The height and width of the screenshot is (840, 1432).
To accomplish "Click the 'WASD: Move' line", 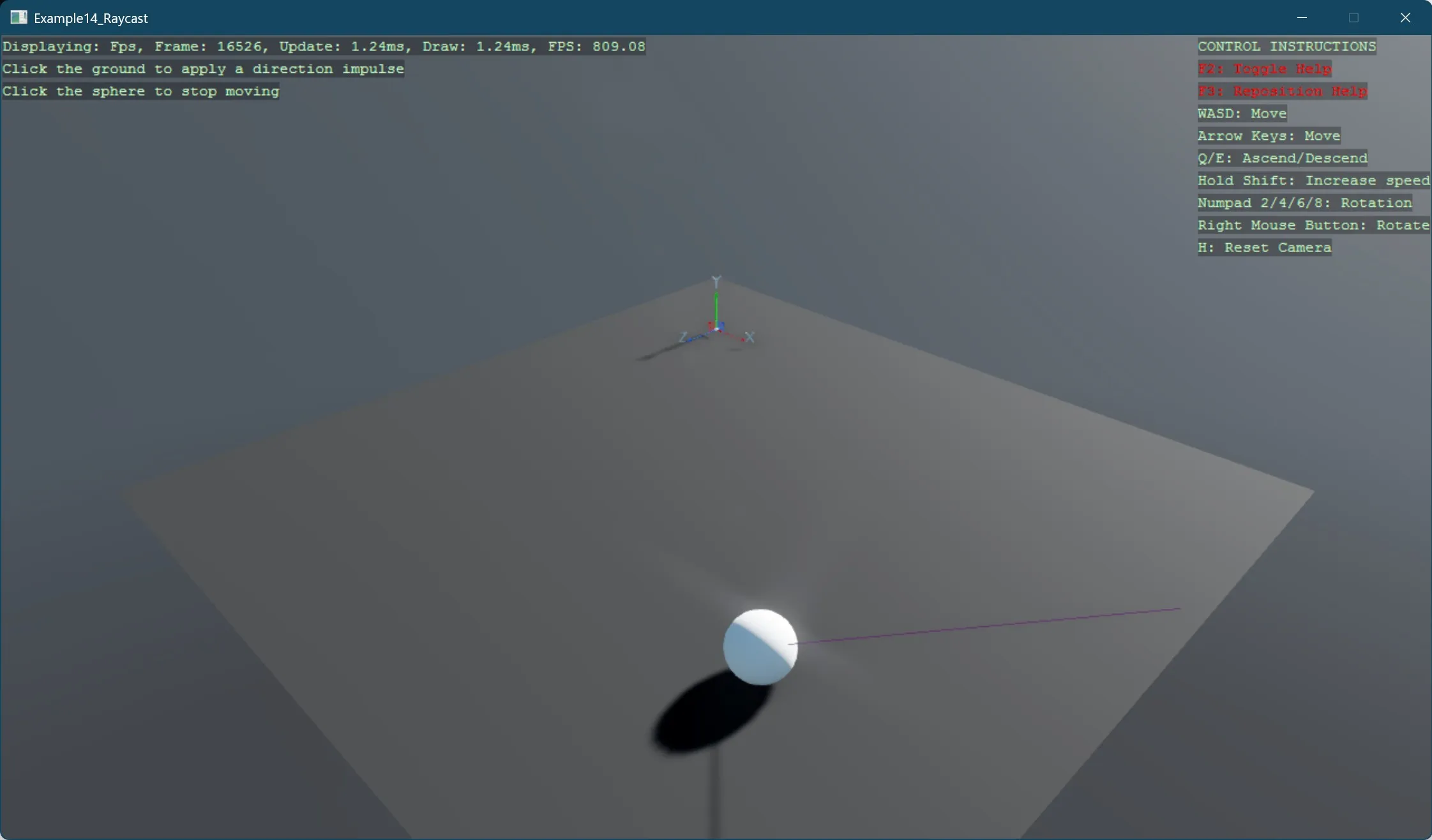I will click(x=1242, y=114).
